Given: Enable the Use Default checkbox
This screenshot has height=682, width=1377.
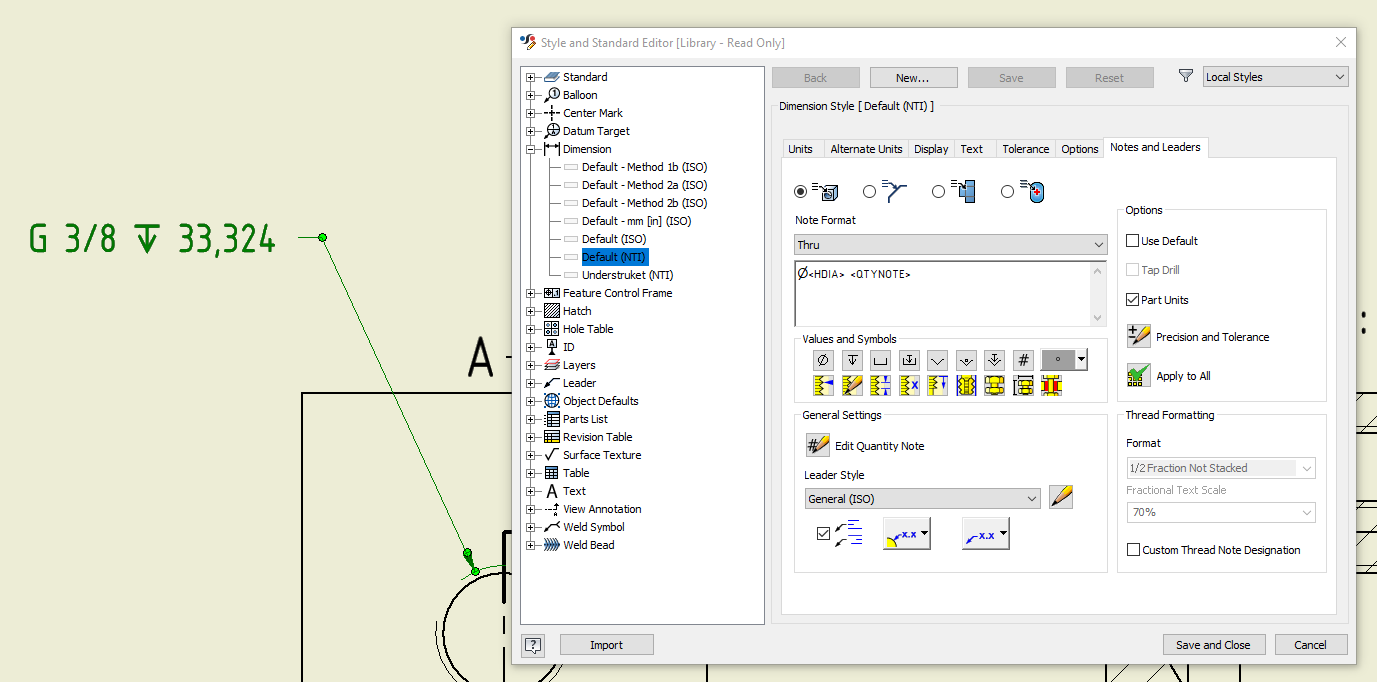Looking at the screenshot, I should click(1133, 240).
